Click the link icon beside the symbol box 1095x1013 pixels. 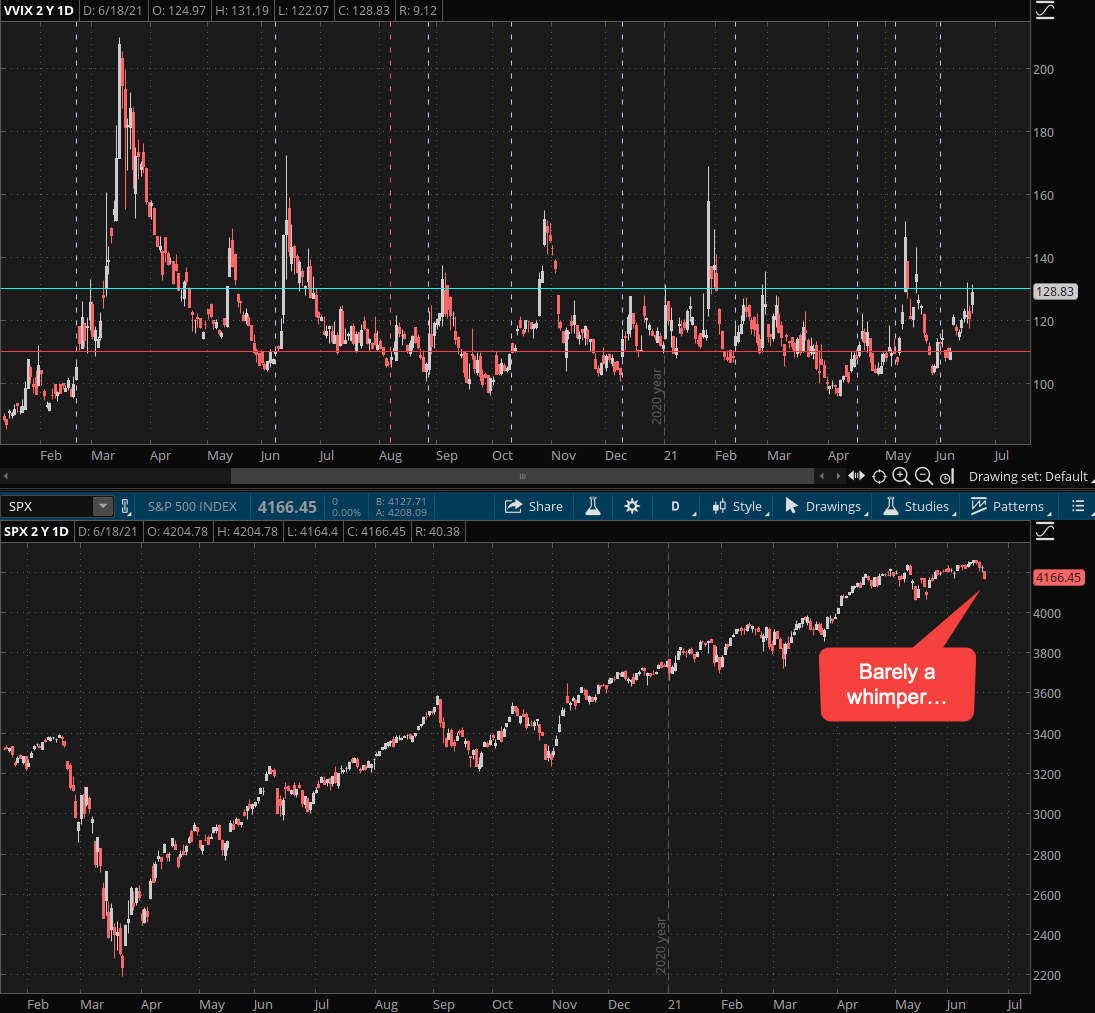pyautogui.click(x=126, y=507)
